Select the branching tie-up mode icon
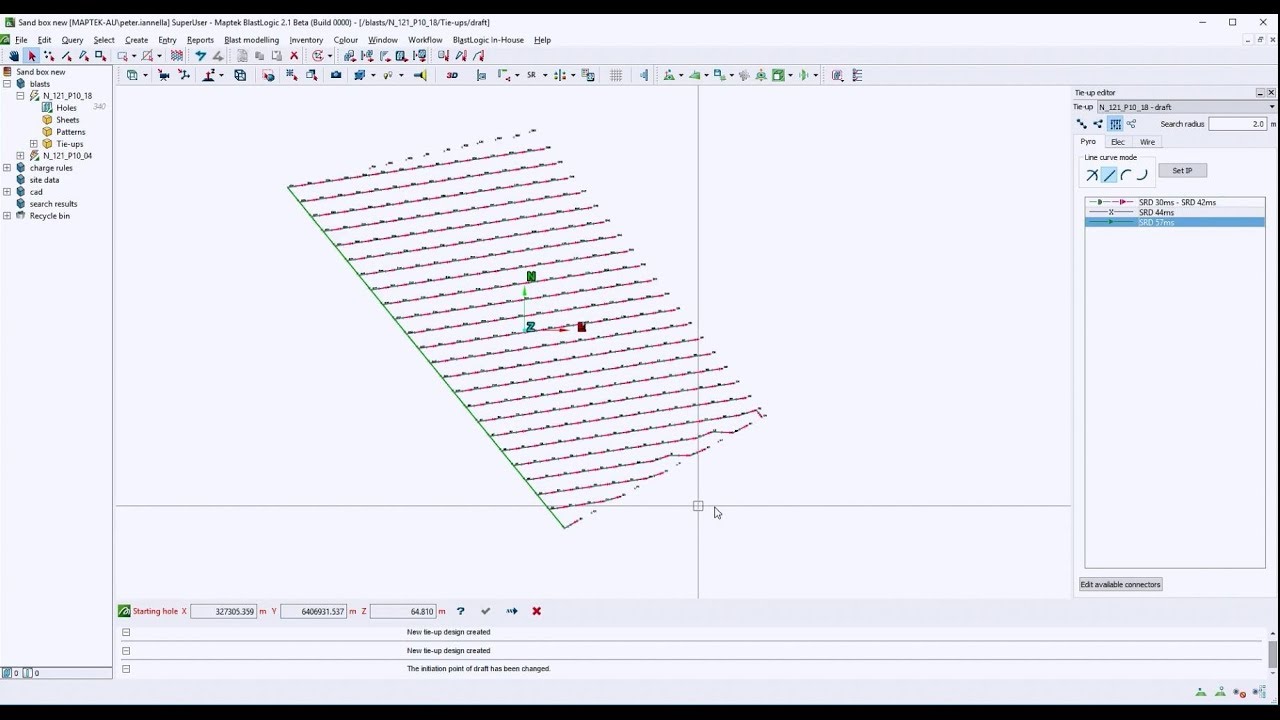This screenshot has height=720, width=1280. [1098, 124]
